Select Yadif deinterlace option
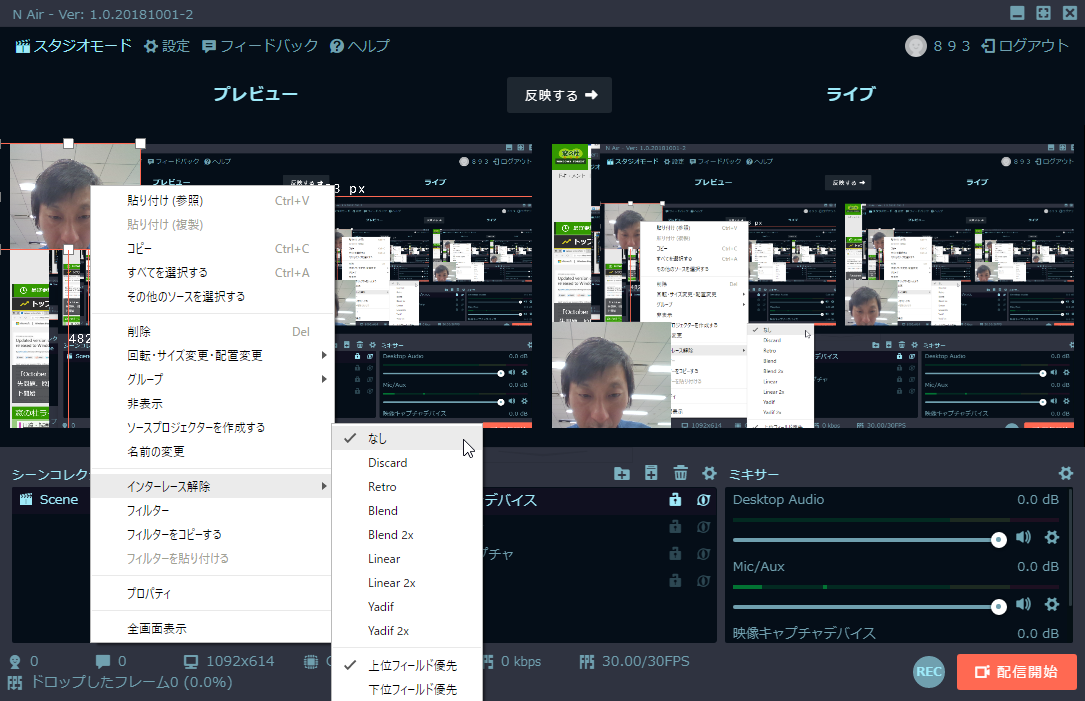This screenshot has height=701, width=1085. tap(407, 606)
